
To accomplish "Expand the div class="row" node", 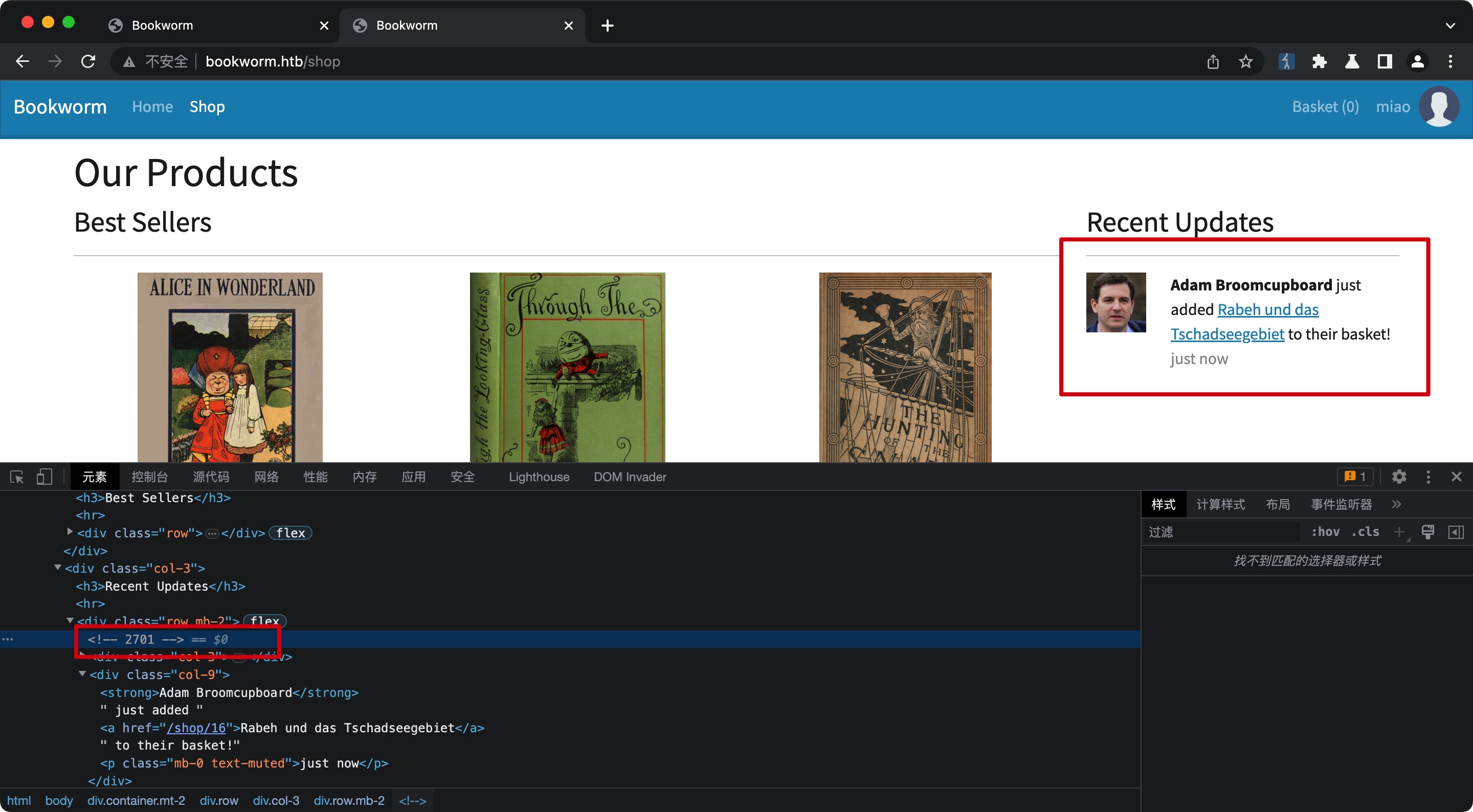I will pyautogui.click(x=70, y=532).
